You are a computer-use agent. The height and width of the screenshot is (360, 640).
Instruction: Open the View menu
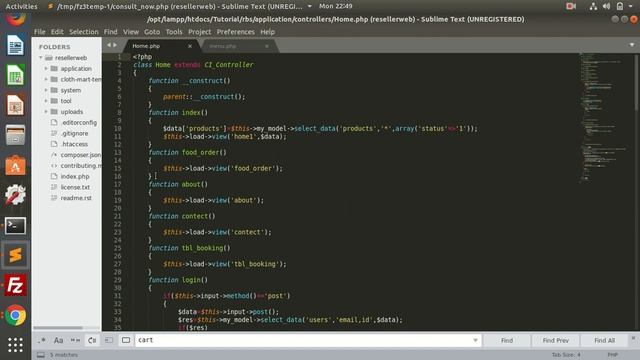point(131,32)
